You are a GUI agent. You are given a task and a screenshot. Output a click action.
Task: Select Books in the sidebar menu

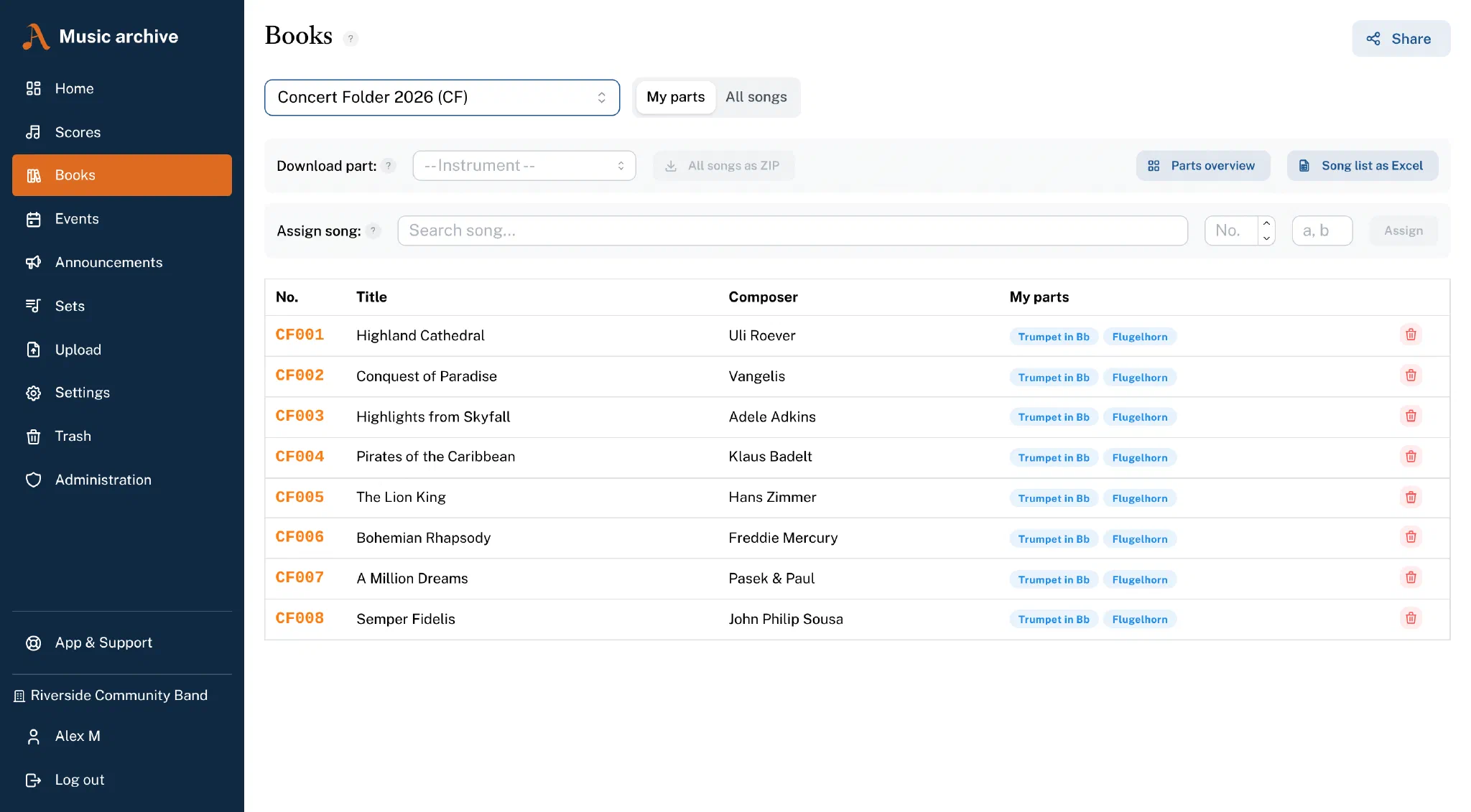121,175
